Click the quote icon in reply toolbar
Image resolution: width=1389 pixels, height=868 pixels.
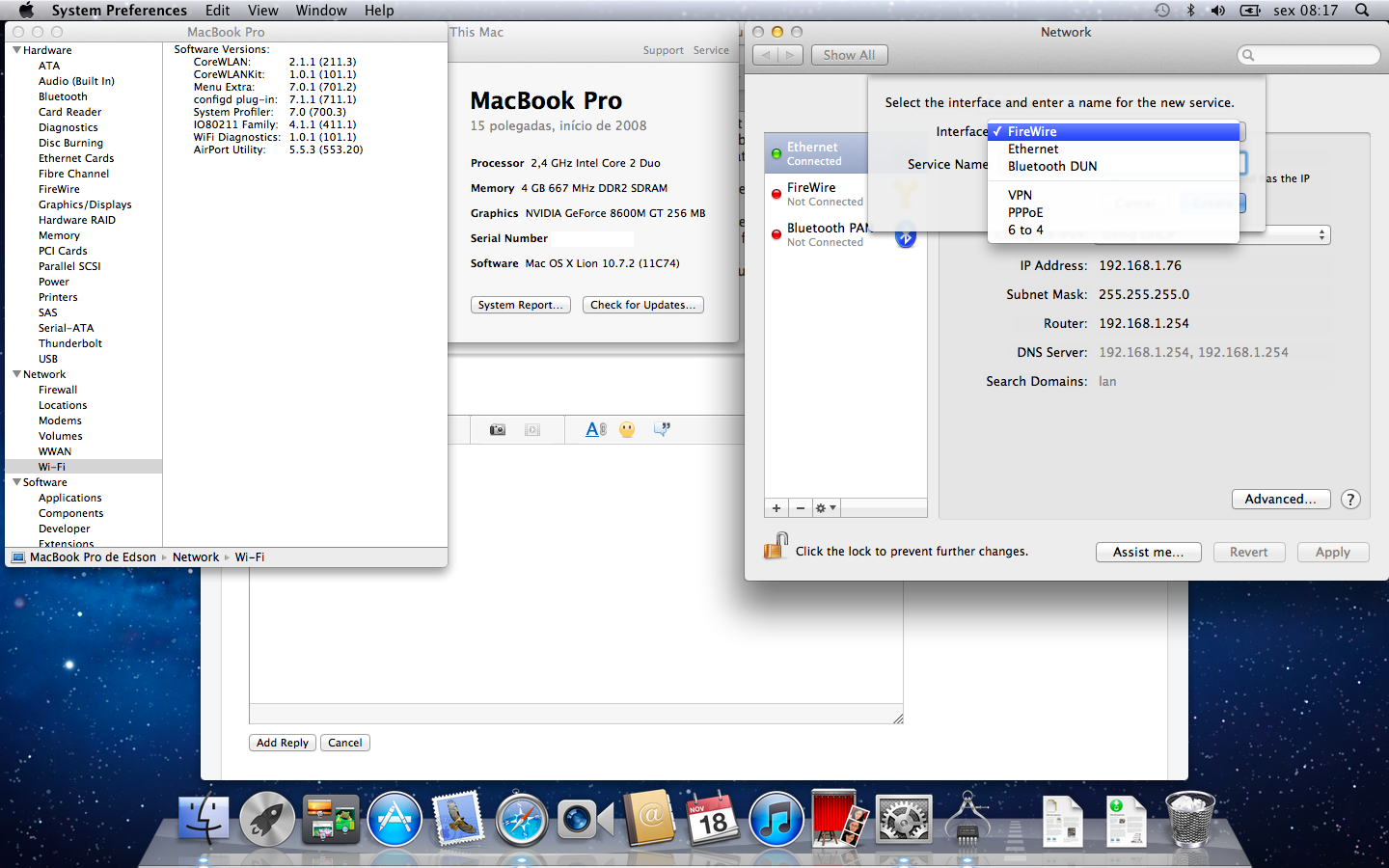tap(662, 429)
